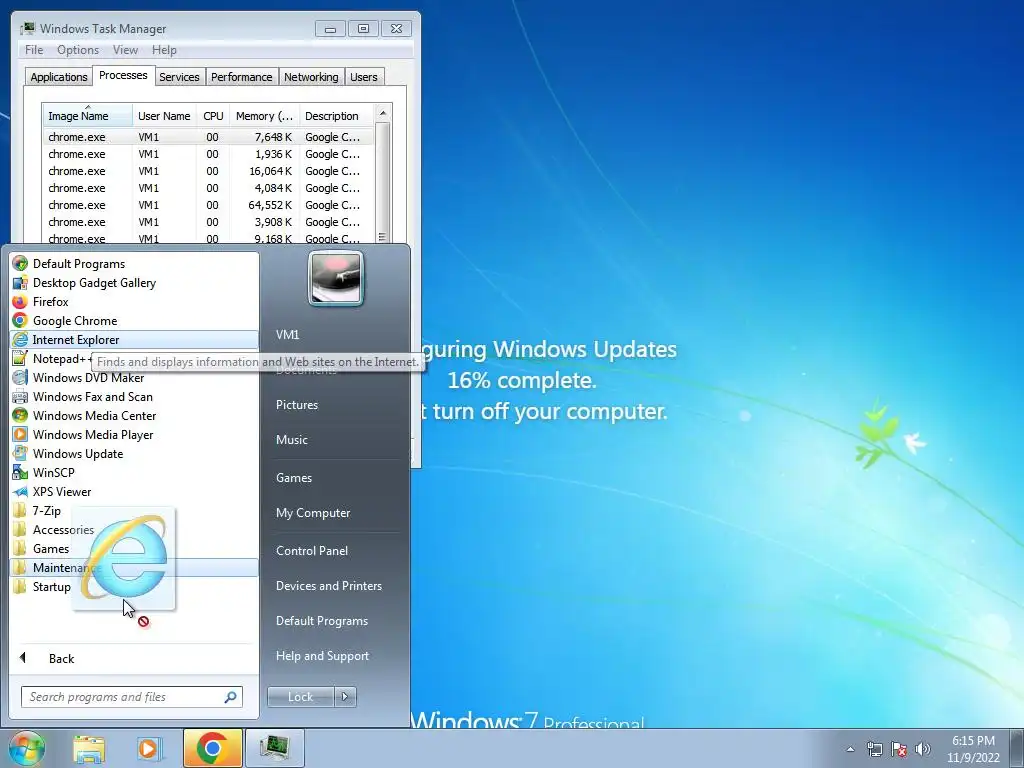1024x768 pixels.
Task: Sort by the CPU column header
Action: coord(213,116)
